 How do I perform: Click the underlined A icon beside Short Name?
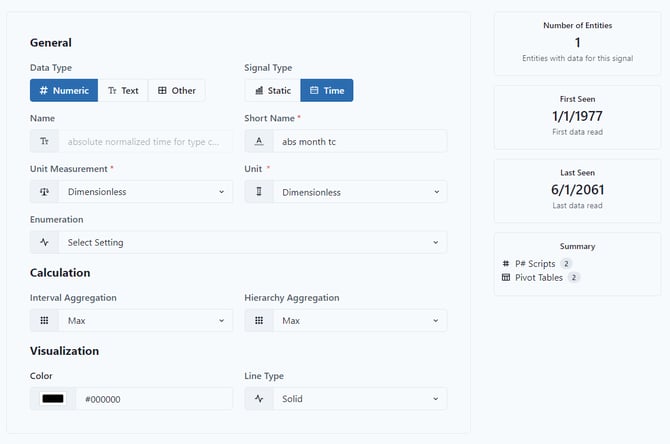(258, 142)
